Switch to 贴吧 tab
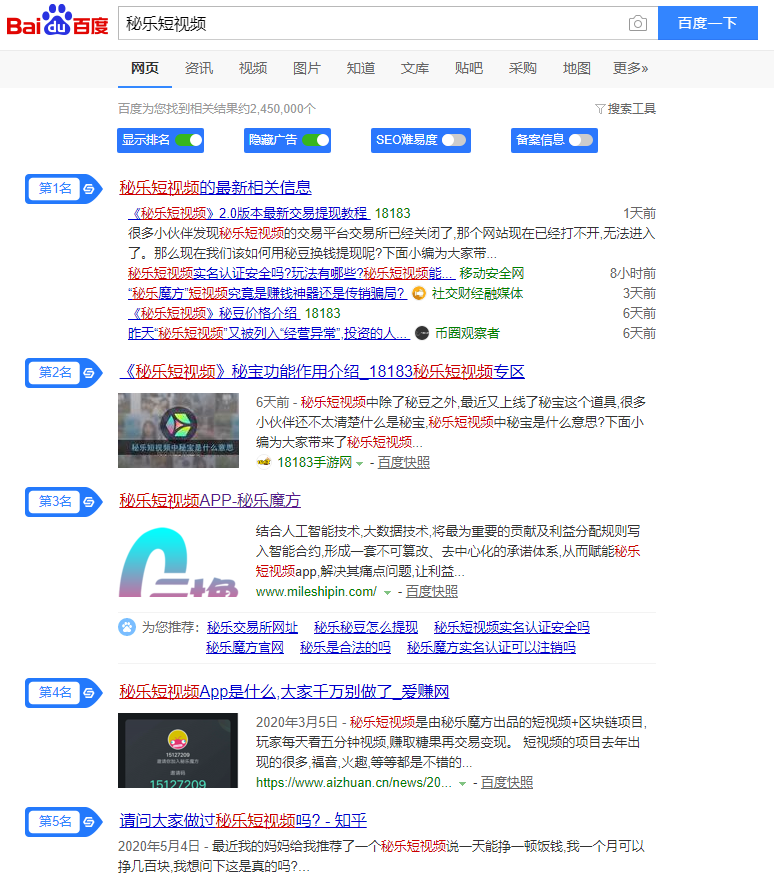774x876 pixels. coord(468,69)
